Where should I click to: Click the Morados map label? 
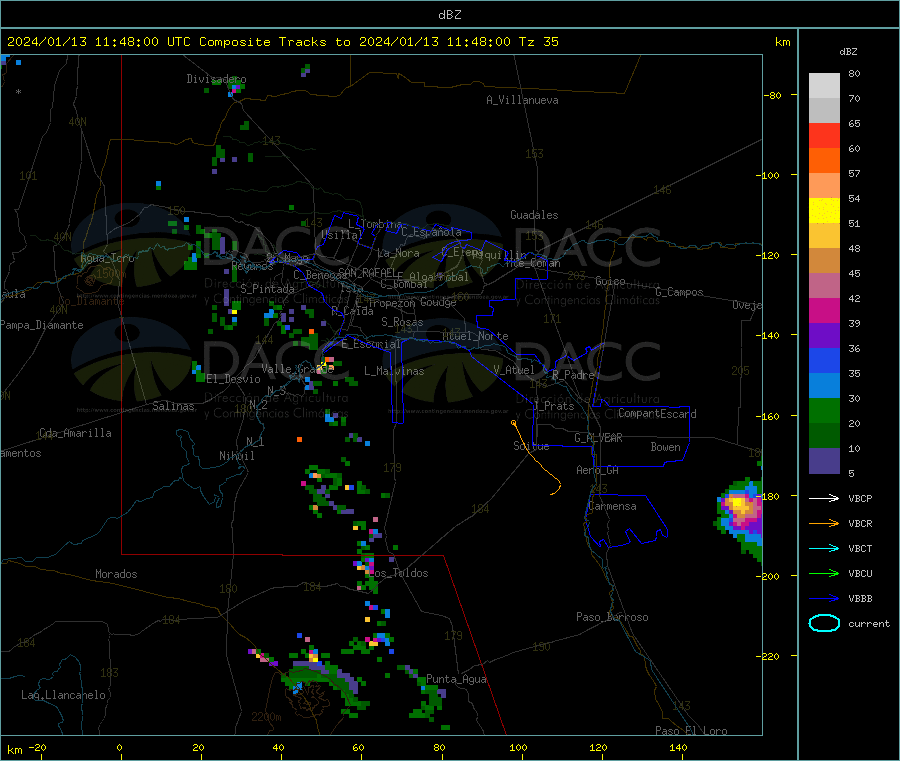[x=116, y=574]
